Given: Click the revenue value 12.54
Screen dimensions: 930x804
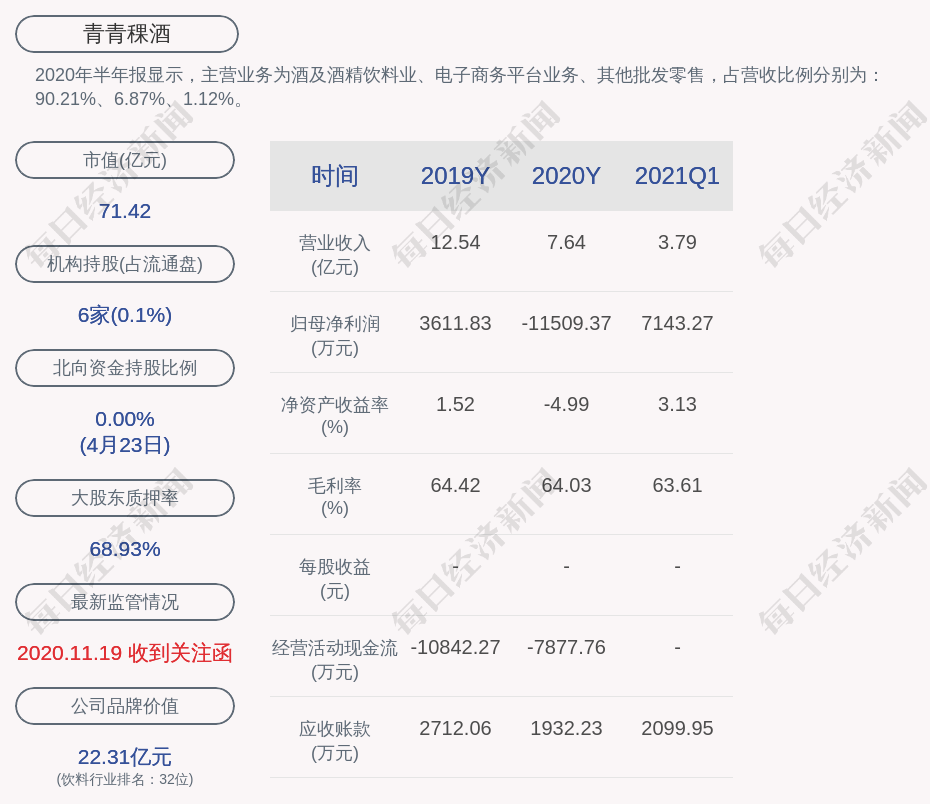Looking at the screenshot, I should click(x=456, y=243).
